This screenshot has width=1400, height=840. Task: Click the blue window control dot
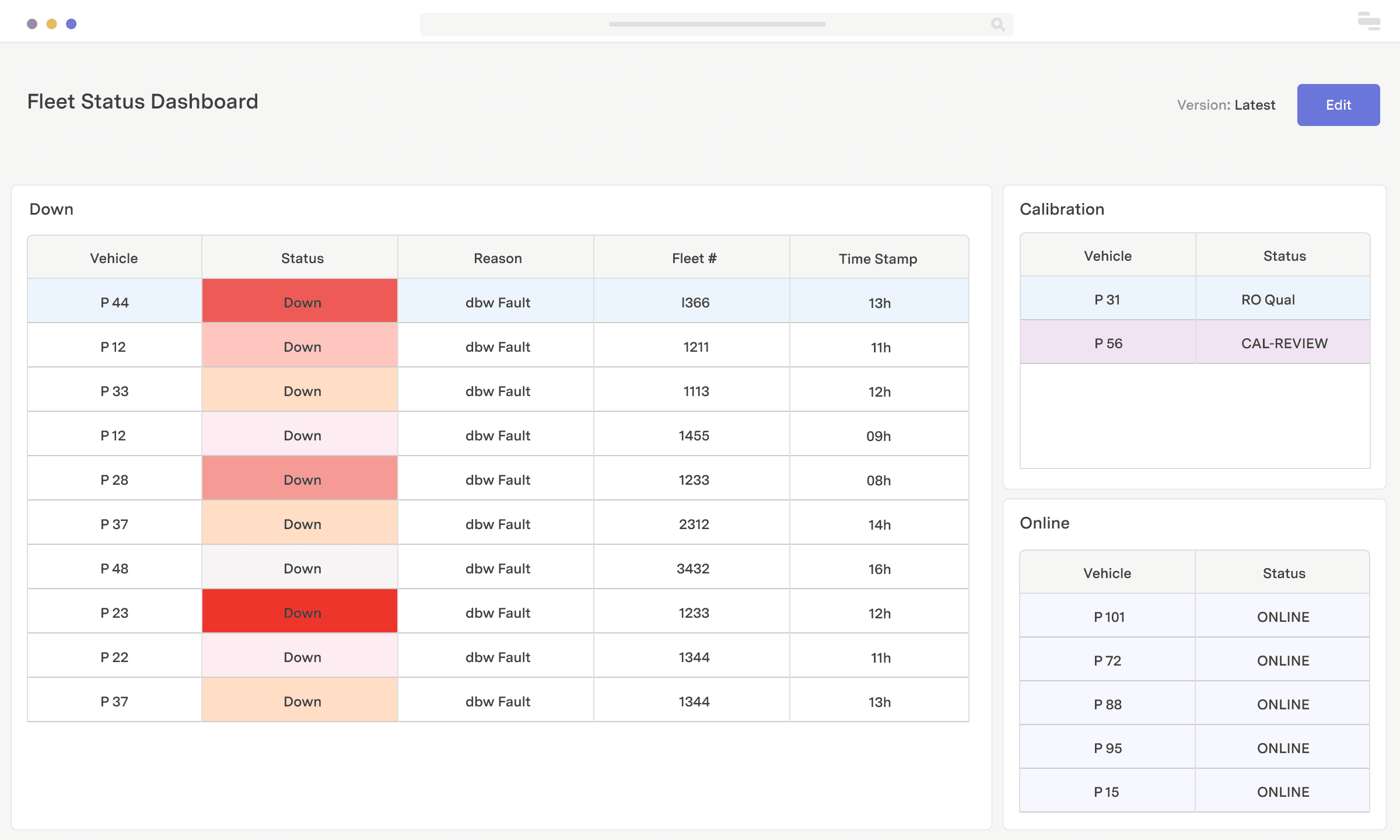point(72,24)
